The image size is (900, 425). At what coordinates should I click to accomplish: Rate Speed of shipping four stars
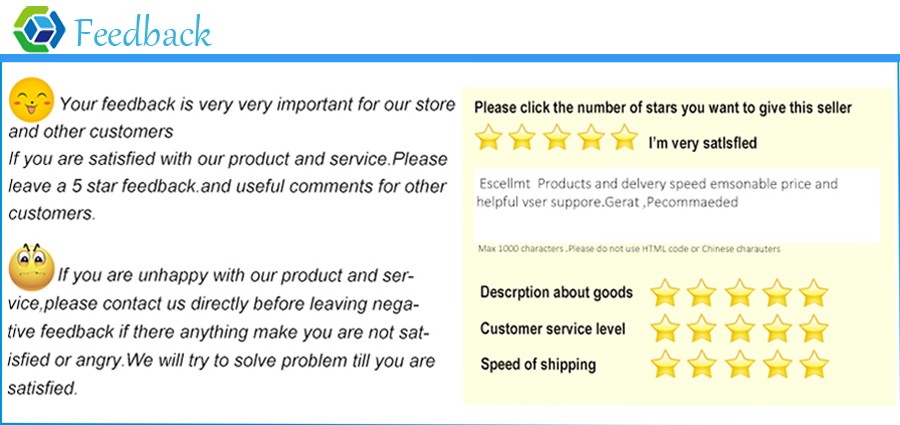777,364
